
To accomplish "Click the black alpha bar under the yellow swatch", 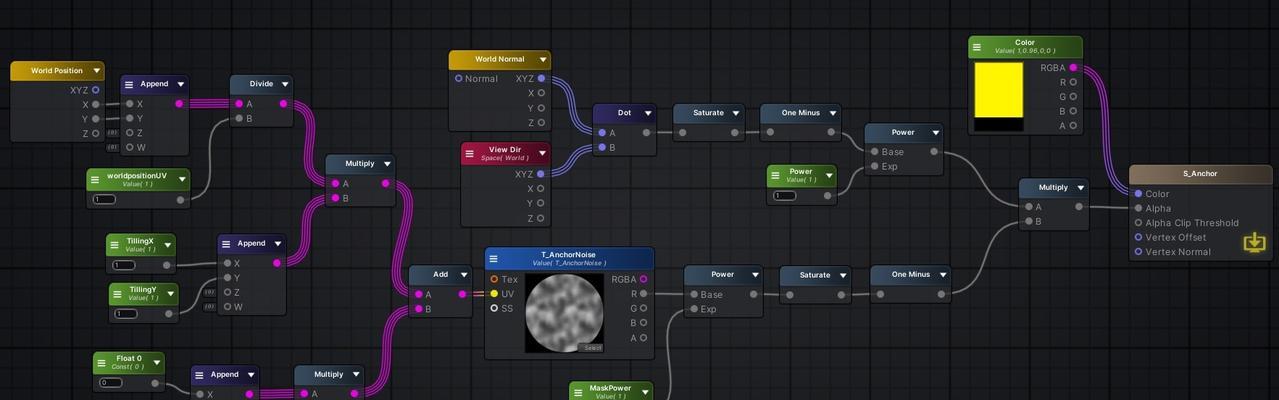I will (x=999, y=125).
